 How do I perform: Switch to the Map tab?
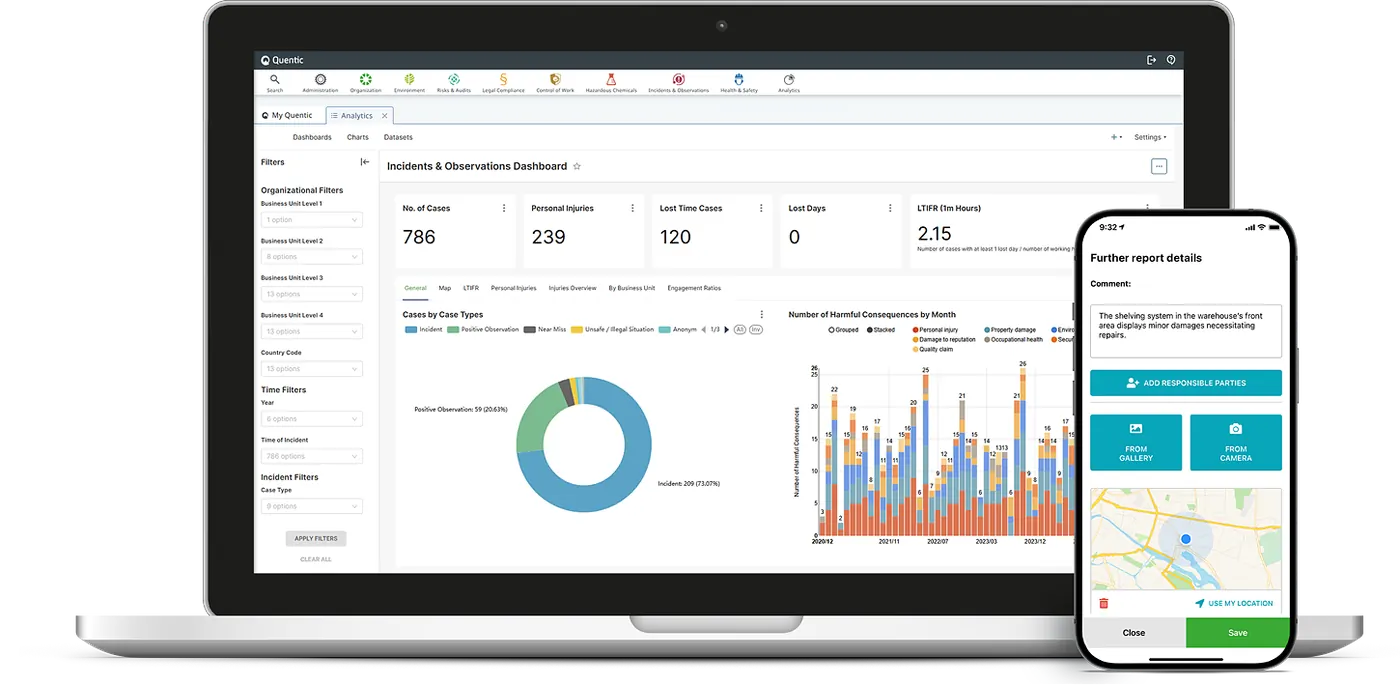[x=445, y=288]
